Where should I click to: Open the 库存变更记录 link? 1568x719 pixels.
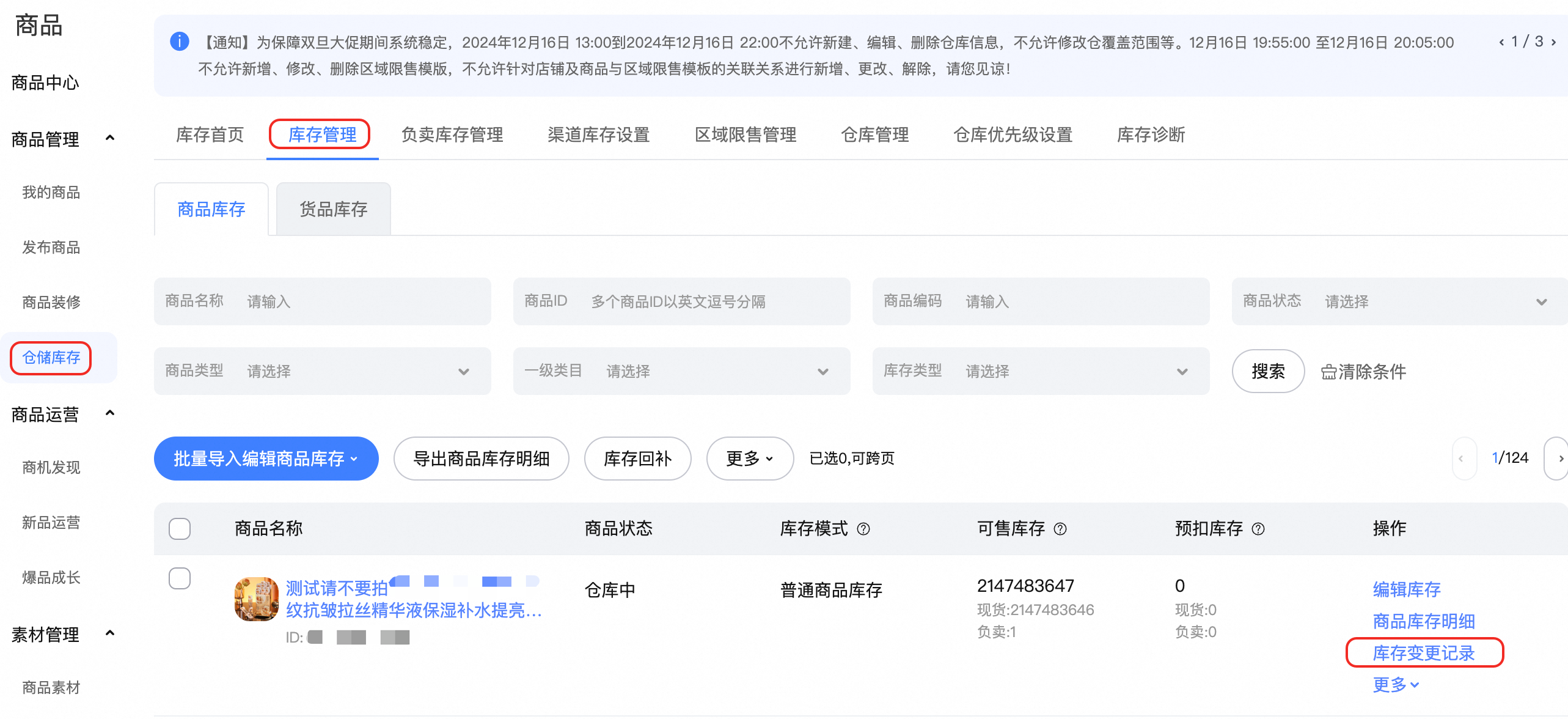[x=1424, y=653]
